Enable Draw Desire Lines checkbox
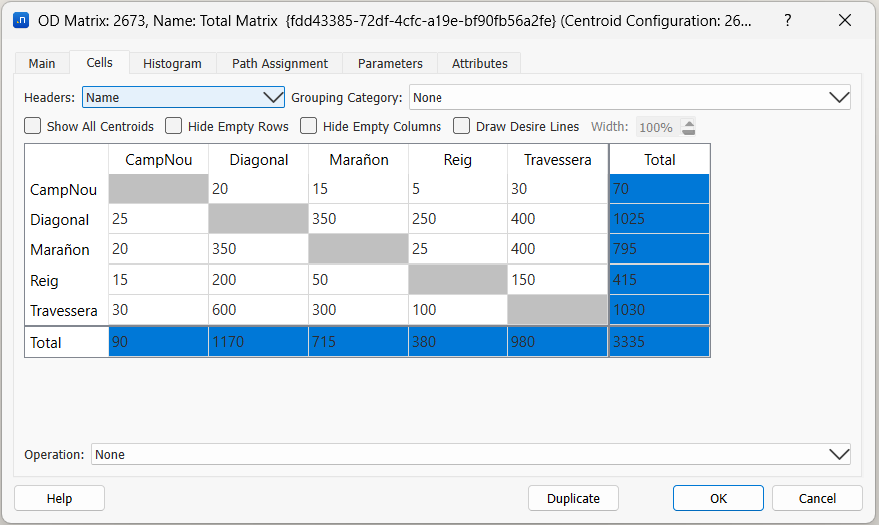 [462, 127]
